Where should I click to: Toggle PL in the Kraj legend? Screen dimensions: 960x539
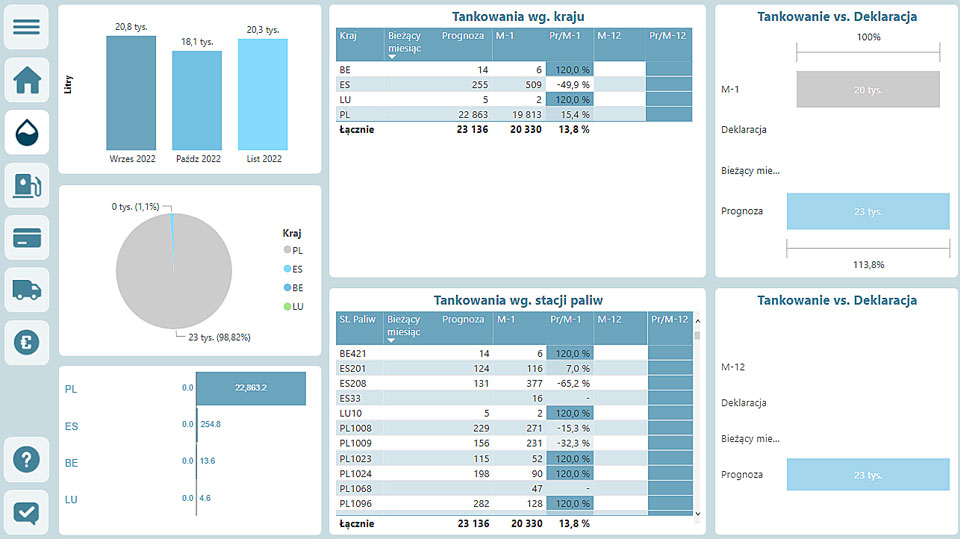(x=291, y=249)
